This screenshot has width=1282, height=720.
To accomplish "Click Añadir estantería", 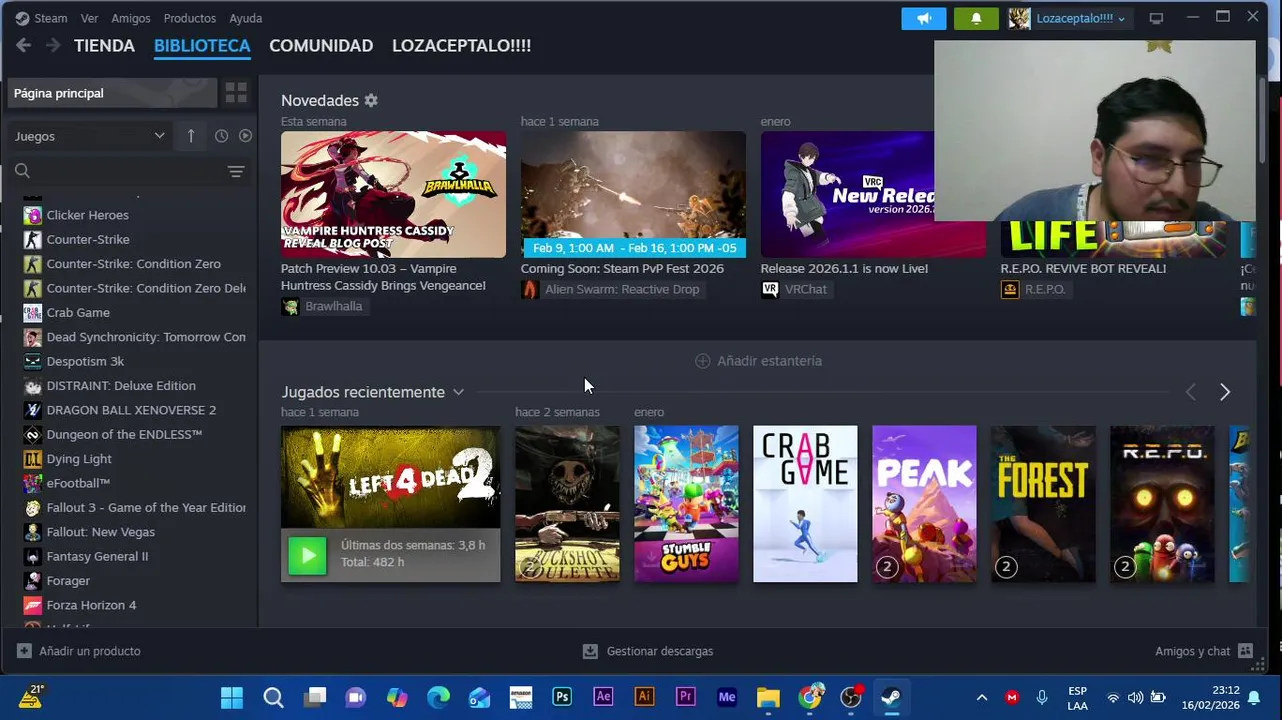I will pyautogui.click(x=758, y=361).
